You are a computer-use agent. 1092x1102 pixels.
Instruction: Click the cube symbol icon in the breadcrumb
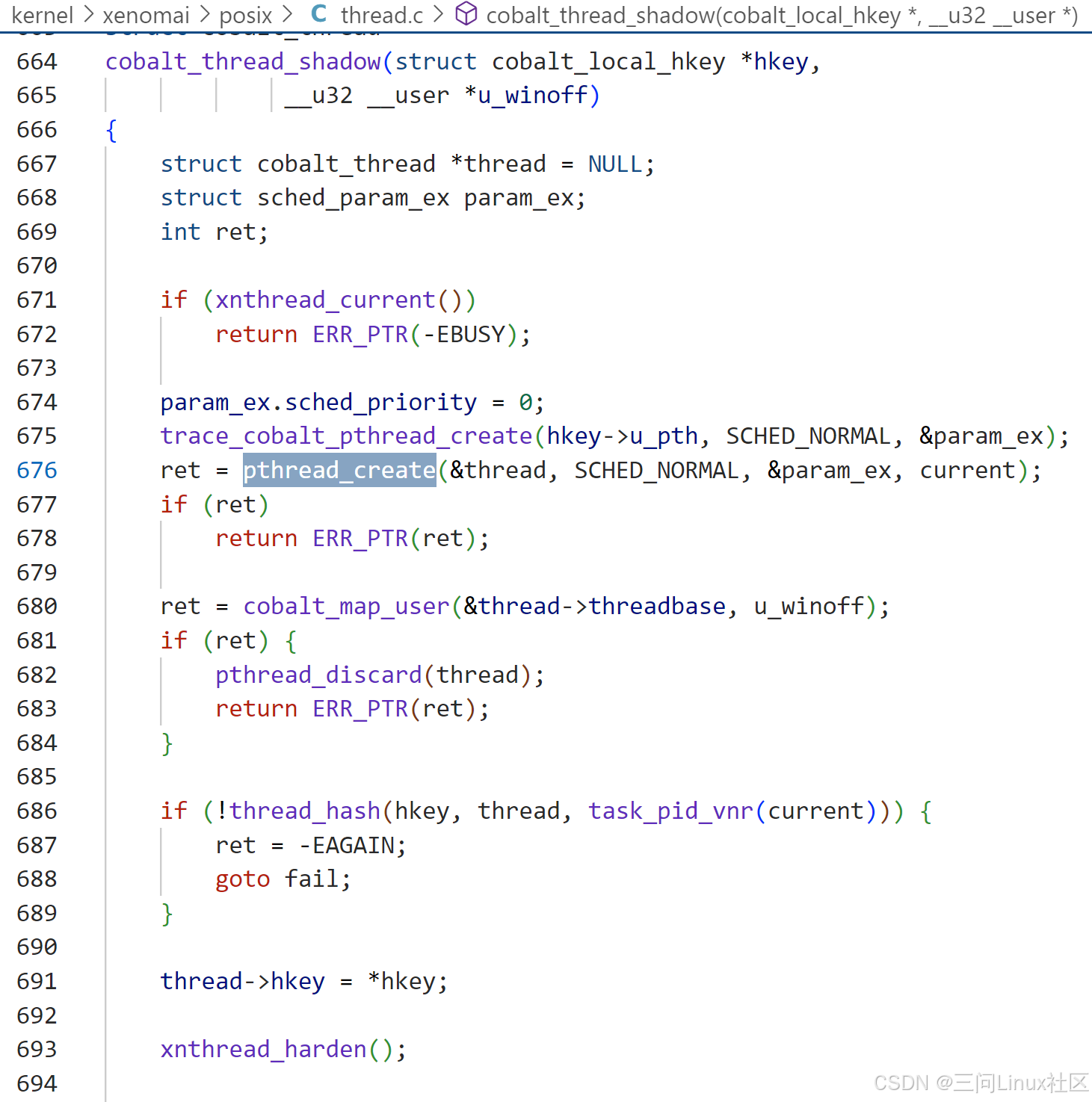(466, 13)
